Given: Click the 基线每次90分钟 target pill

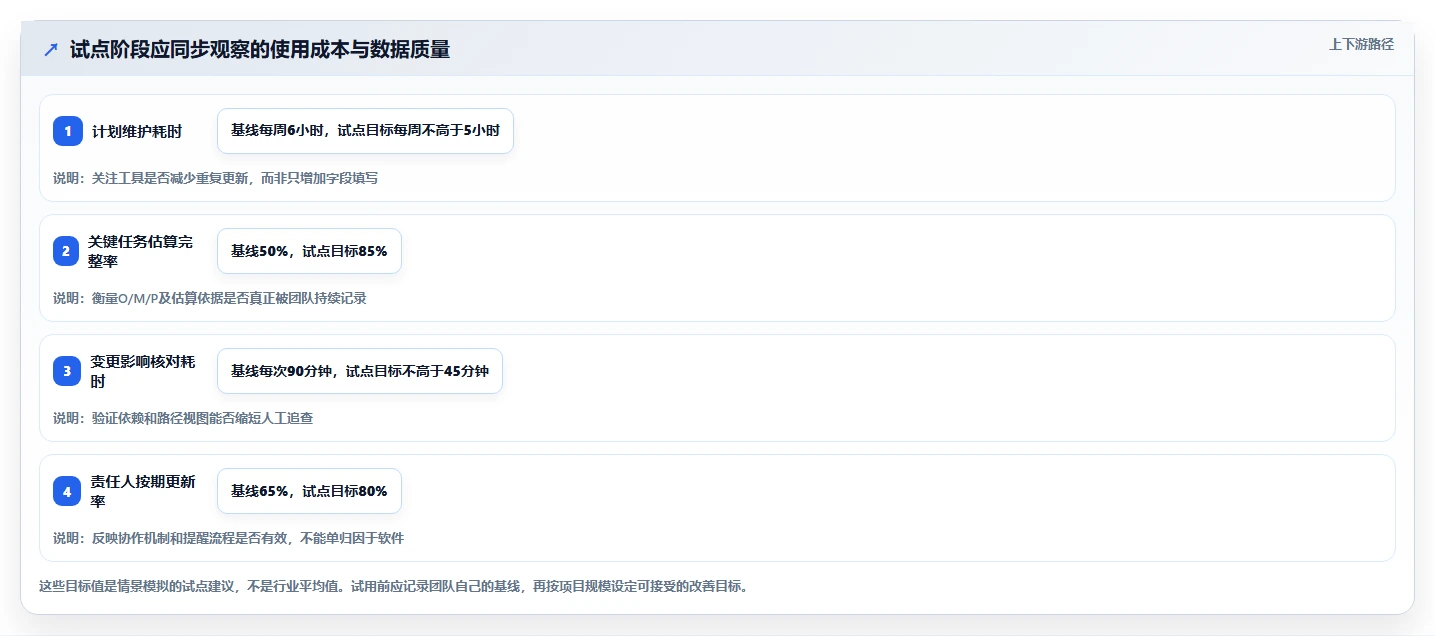Looking at the screenshot, I should pyautogui.click(x=360, y=371).
